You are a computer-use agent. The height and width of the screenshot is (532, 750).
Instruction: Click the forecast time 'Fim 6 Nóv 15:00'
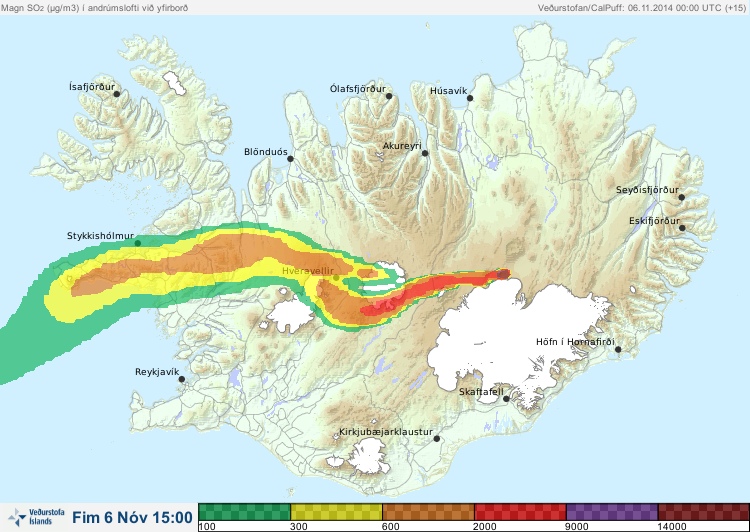click(132, 517)
